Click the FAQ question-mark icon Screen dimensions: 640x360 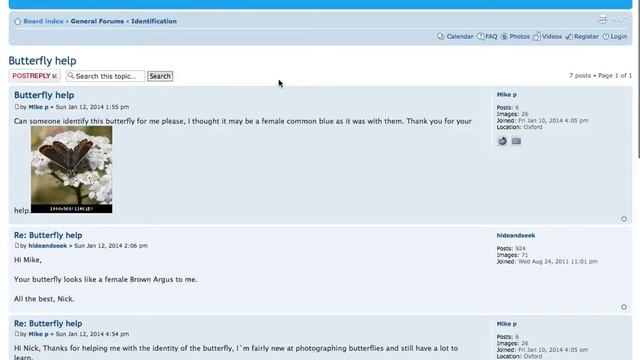click(480, 37)
